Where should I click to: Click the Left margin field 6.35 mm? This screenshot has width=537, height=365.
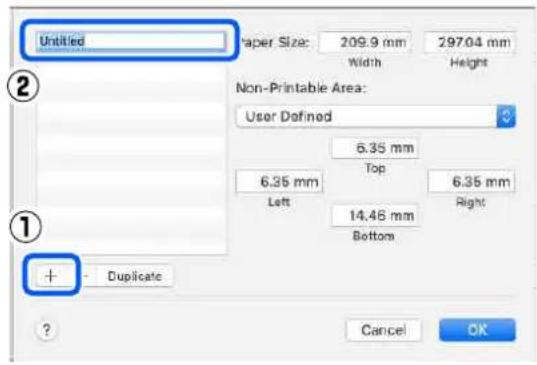(279, 181)
